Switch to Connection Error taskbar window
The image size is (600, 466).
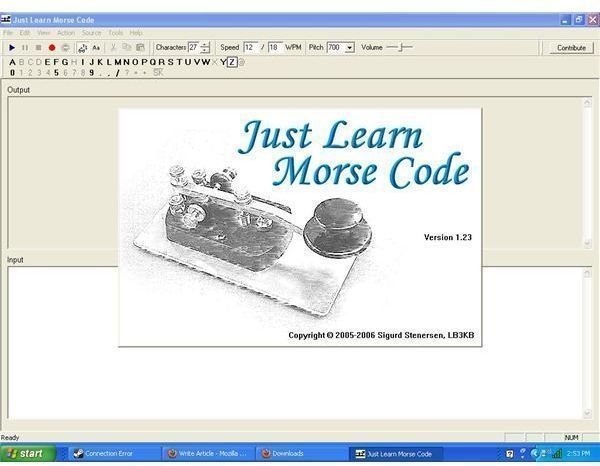pos(114,454)
